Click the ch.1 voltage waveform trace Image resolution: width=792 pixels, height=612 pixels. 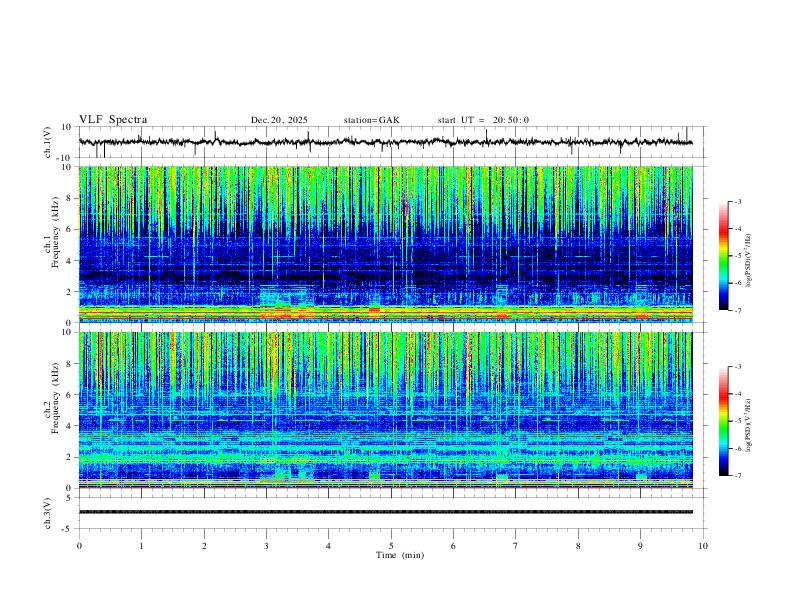(385, 142)
